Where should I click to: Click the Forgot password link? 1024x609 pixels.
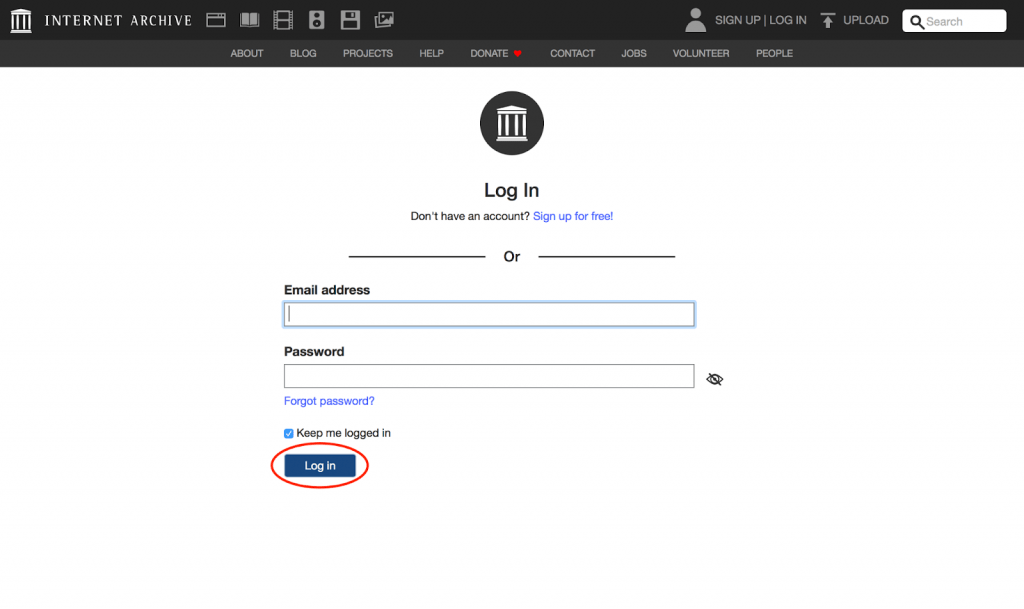329,401
